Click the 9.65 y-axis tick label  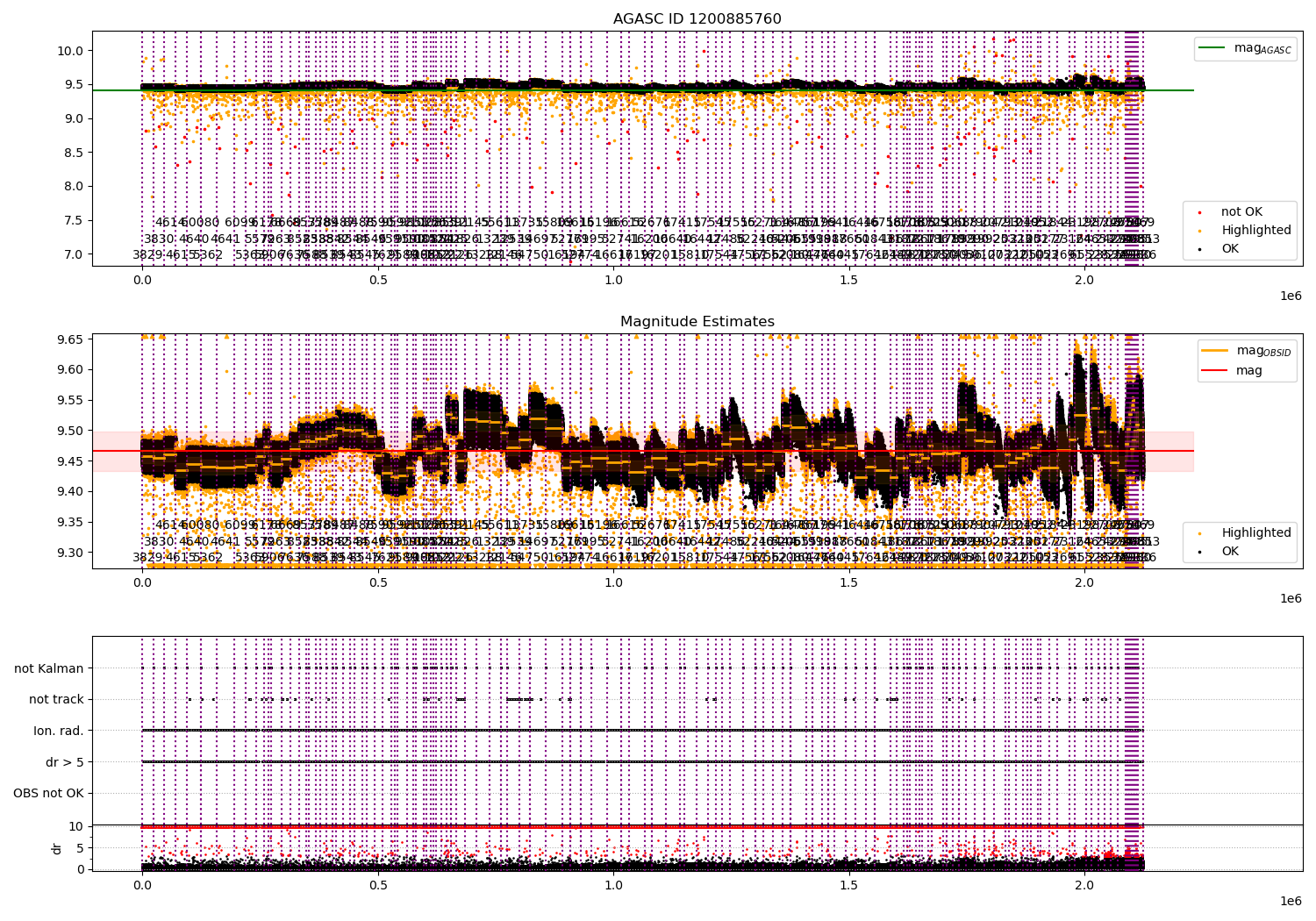pos(69,339)
